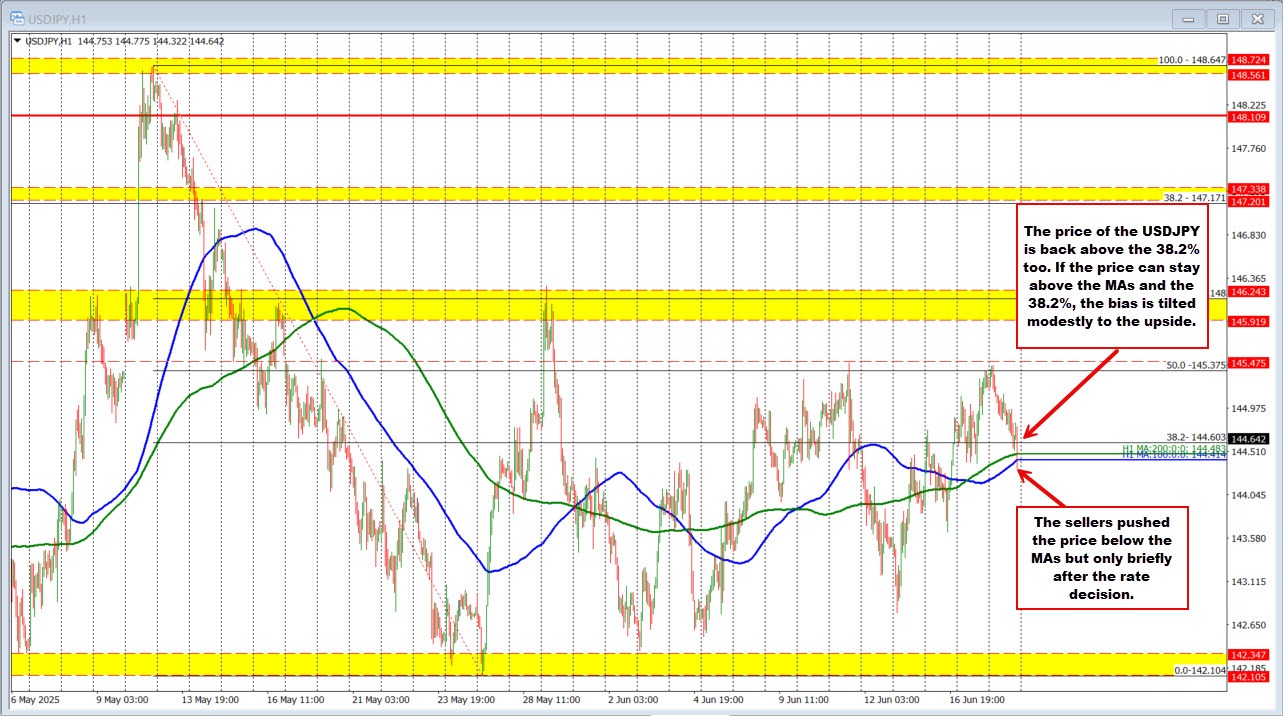The width and height of the screenshot is (1283, 716).
Task: Select the 50.0 - 145.375 Fibonacci label
Action: (1195, 364)
